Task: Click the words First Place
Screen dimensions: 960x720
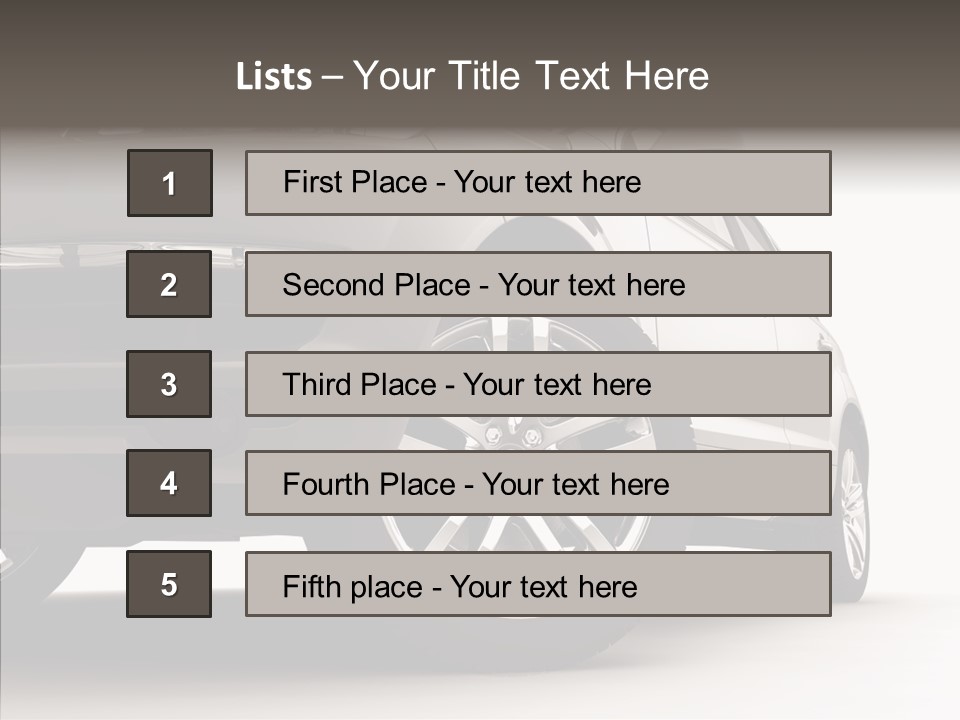Action: [355, 182]
